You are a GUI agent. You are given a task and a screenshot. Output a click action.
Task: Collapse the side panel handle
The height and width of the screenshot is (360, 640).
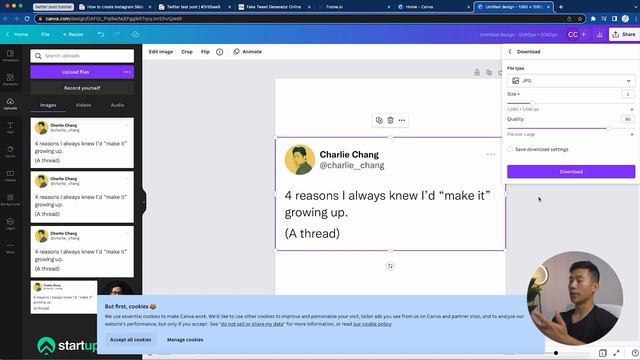click(x=144, y=201)
